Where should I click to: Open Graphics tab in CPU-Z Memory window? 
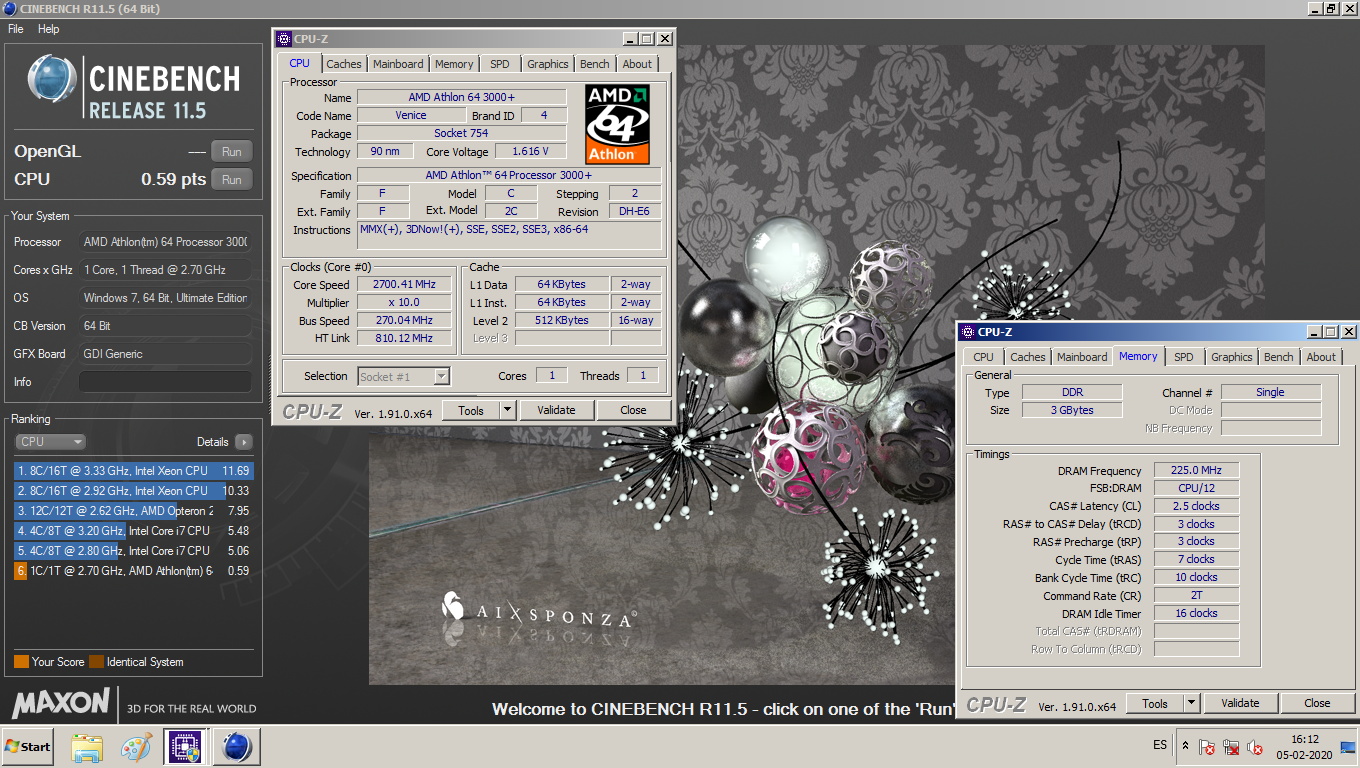pos(1232,357)
